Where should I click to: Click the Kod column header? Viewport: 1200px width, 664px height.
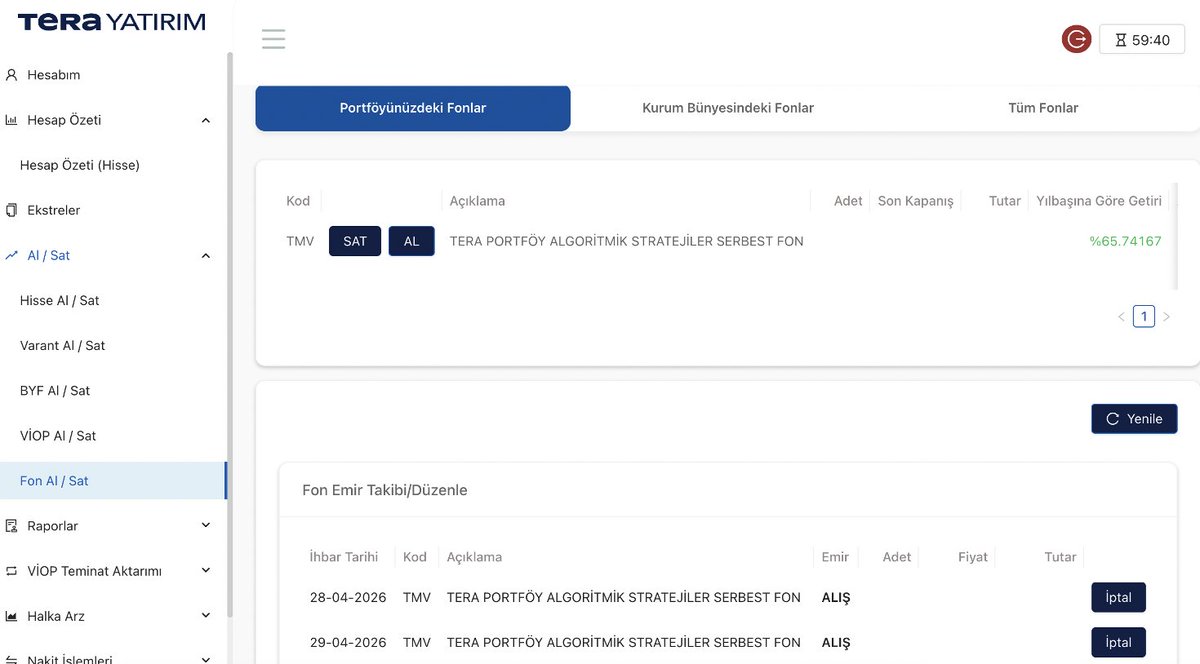coord(298,201)
